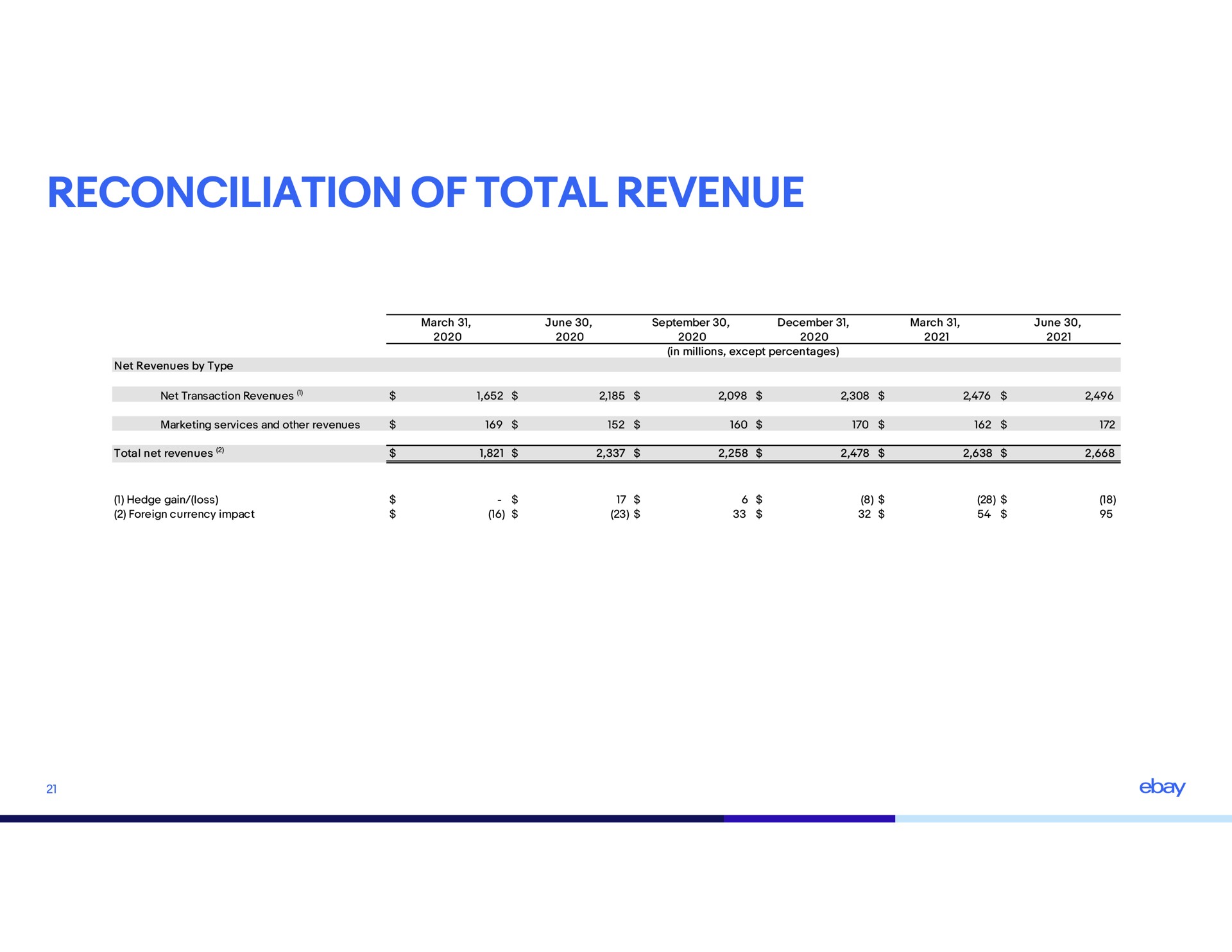
Task: Click marketing services value 172
Action: pos(1107,425)
